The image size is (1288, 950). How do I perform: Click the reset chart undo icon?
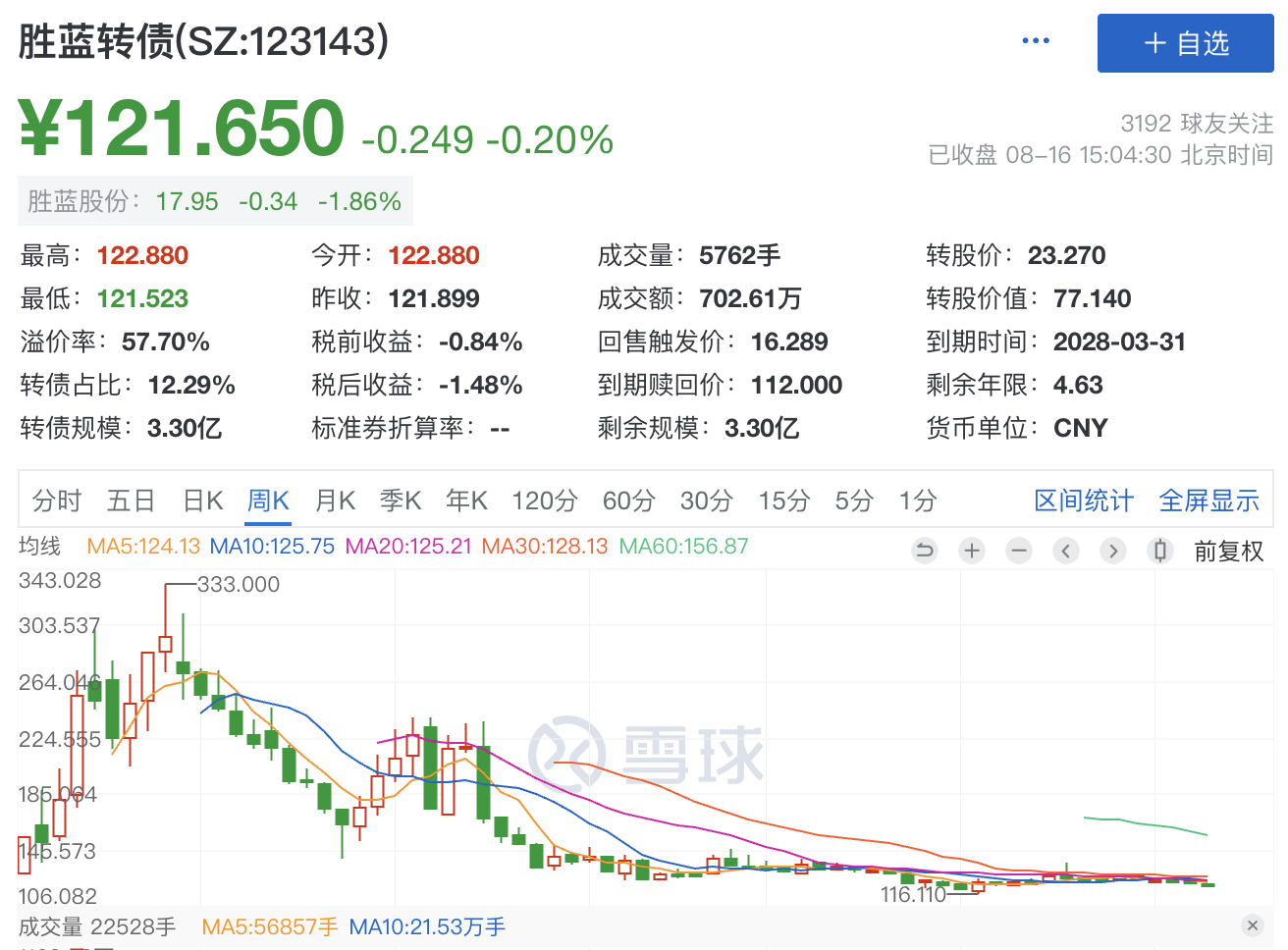924,551
